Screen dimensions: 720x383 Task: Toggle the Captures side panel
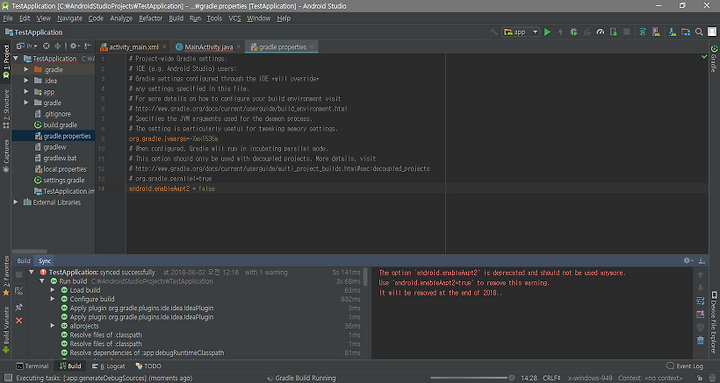6,156
